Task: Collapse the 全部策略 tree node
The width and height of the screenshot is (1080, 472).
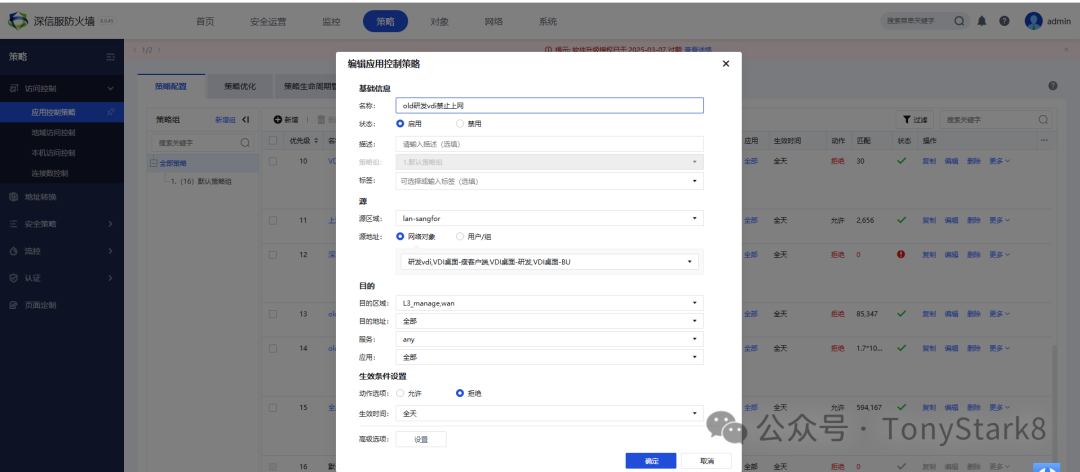Action: coord(153,163)
